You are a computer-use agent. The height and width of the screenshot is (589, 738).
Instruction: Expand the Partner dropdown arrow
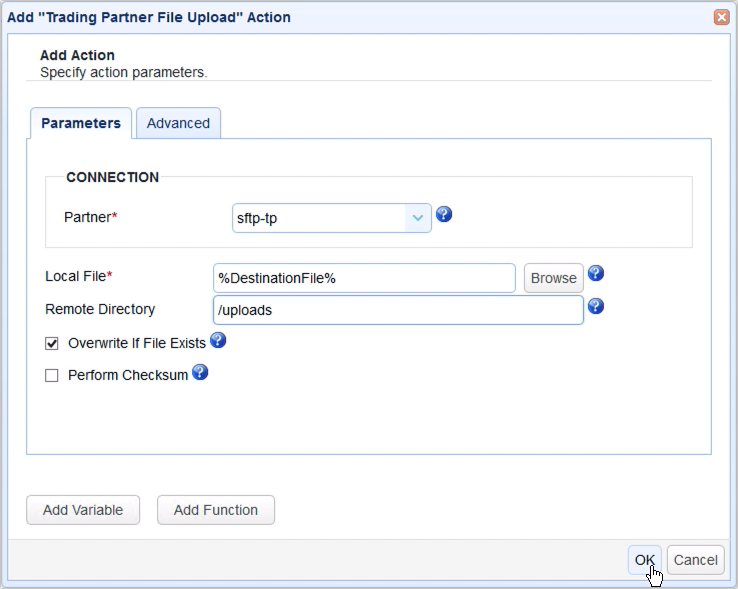pos(417,217)
